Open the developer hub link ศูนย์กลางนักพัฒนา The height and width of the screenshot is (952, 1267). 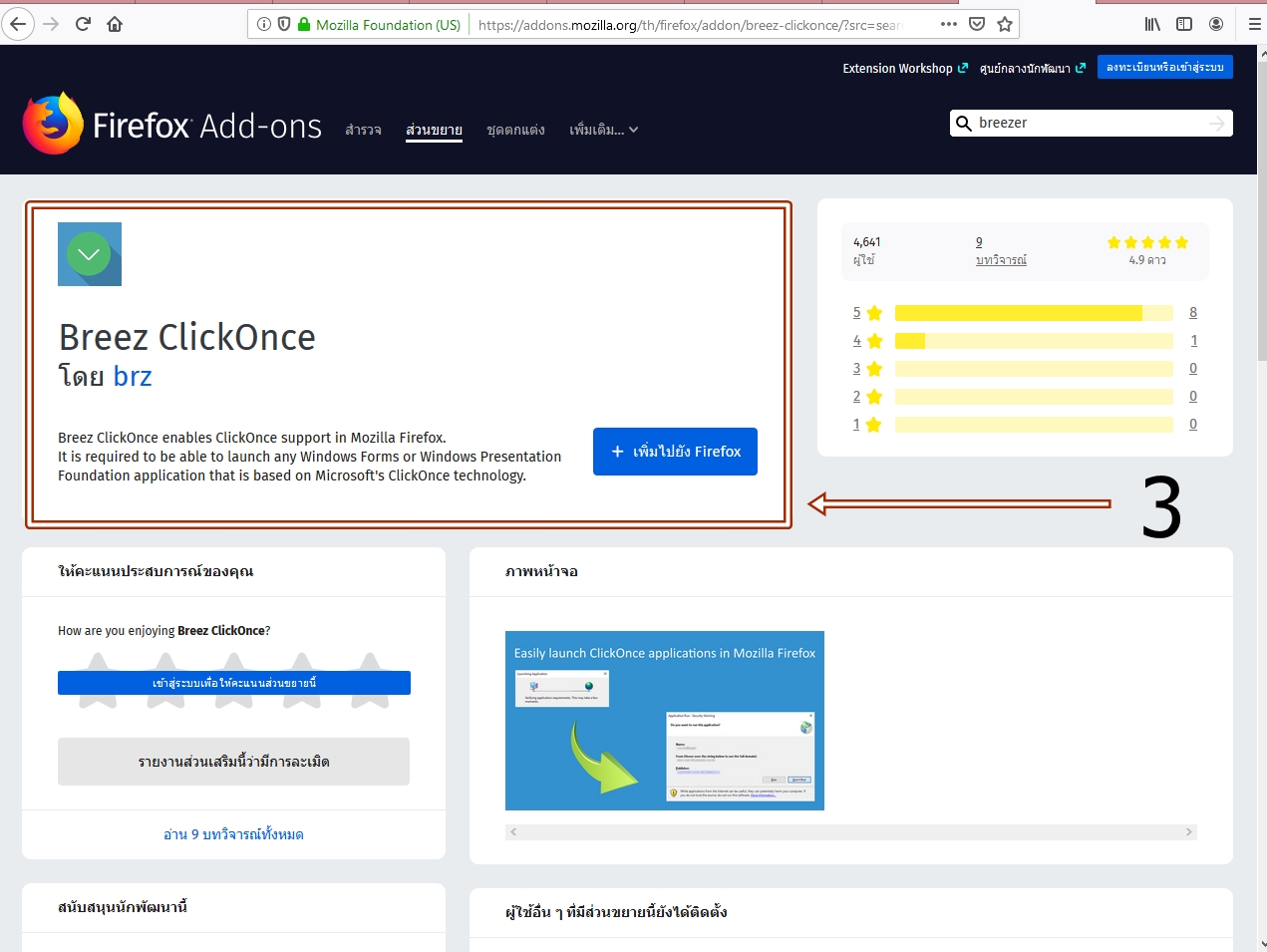click(1033, 68)
